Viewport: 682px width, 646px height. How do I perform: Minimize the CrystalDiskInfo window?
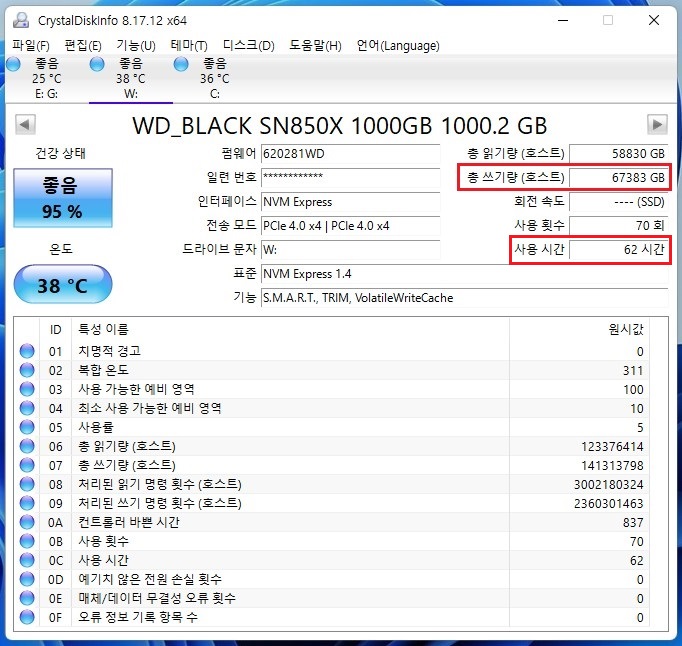click(x=563, y=20)
